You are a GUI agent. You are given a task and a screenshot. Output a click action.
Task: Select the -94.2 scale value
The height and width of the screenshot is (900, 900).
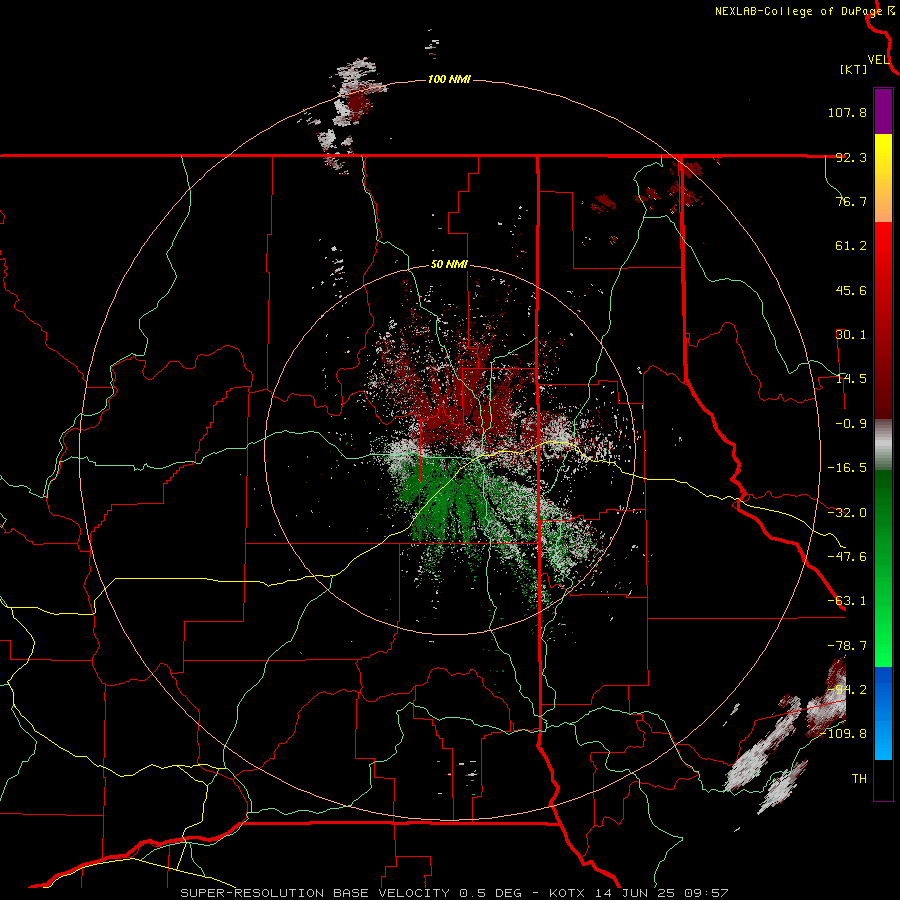[x=847, y=690]
